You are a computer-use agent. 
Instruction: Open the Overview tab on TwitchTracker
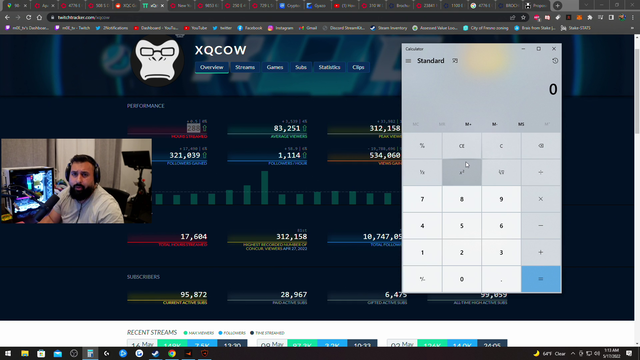coord(211,67)
